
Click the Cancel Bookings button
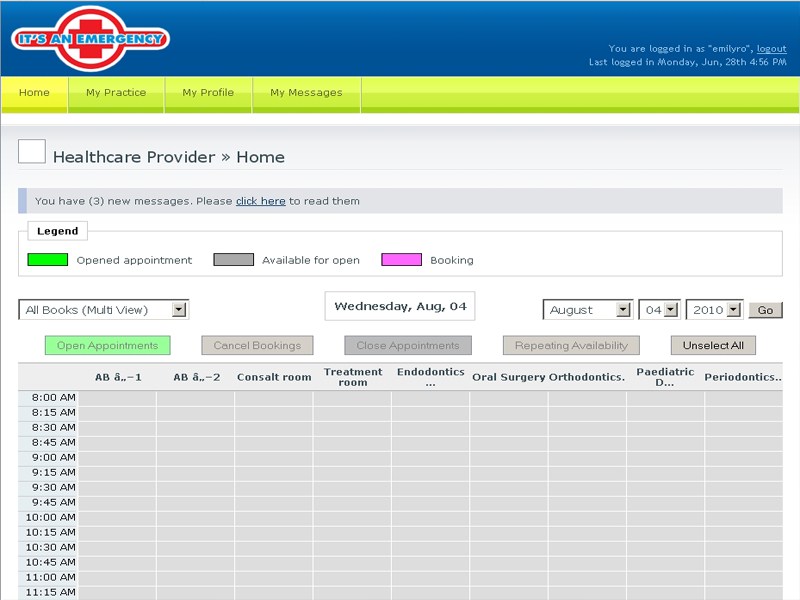[257, 345]
